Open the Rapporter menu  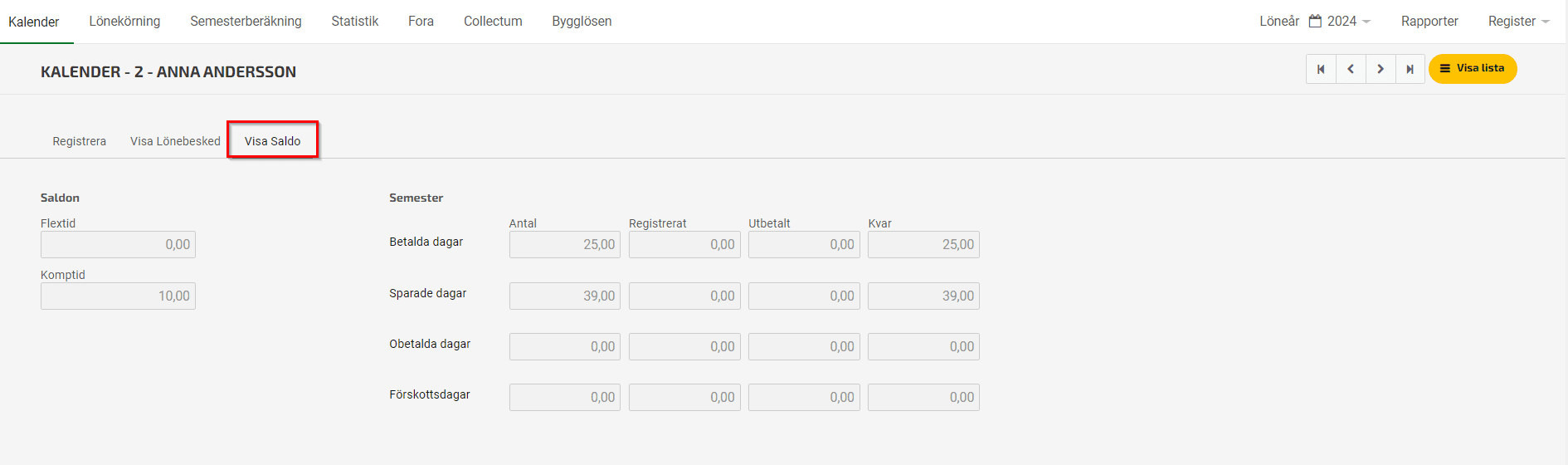(x=1429, y=21)
